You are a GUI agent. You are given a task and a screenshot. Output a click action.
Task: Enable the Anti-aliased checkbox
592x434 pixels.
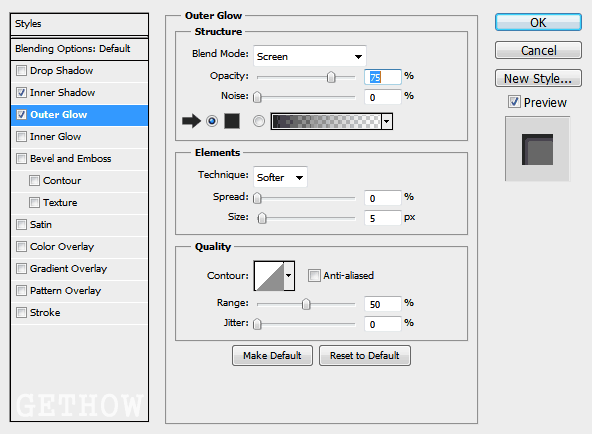coord(314,275)
